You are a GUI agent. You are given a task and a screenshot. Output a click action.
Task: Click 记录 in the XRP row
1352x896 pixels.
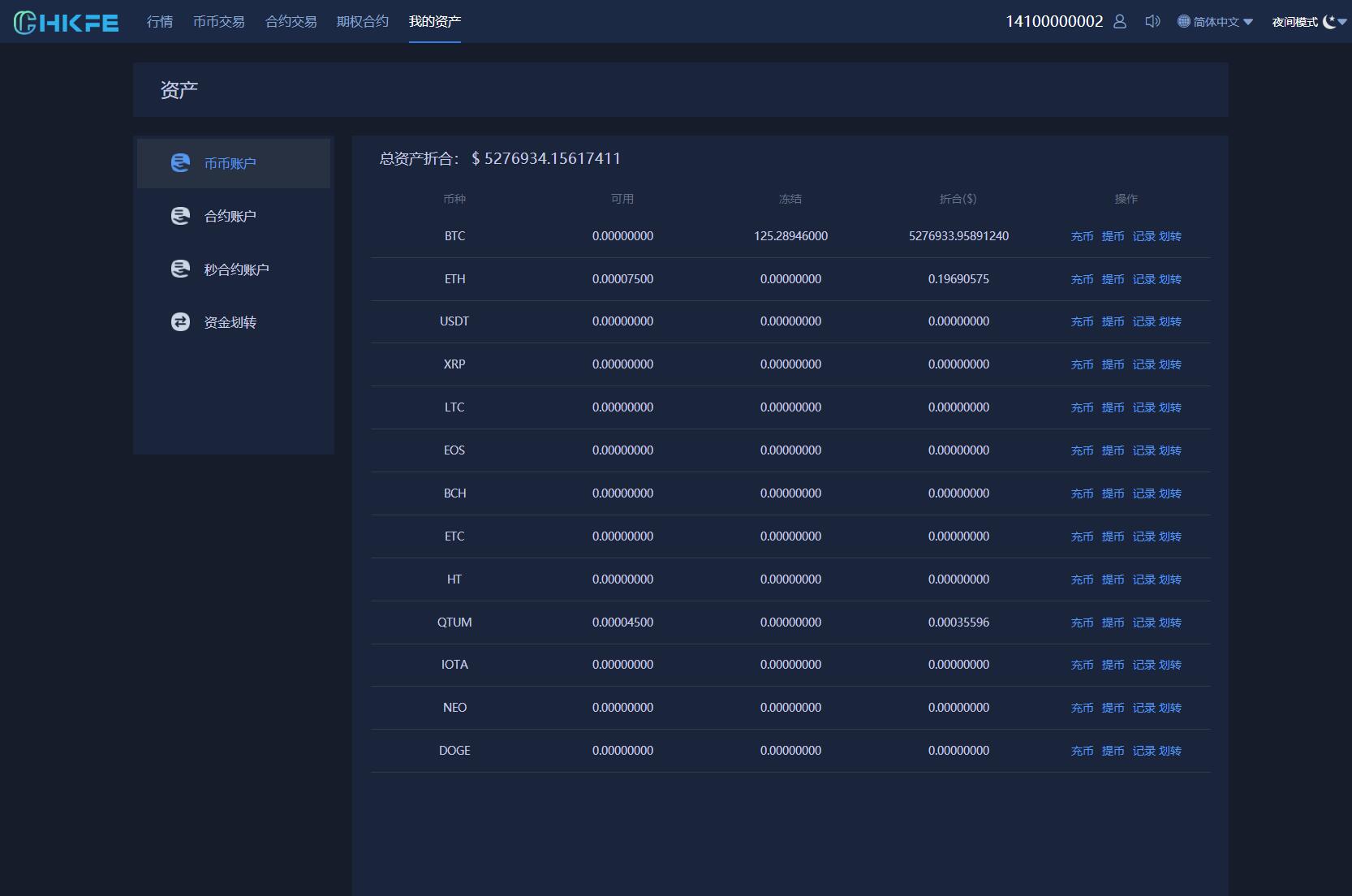tap(1143, 364)
